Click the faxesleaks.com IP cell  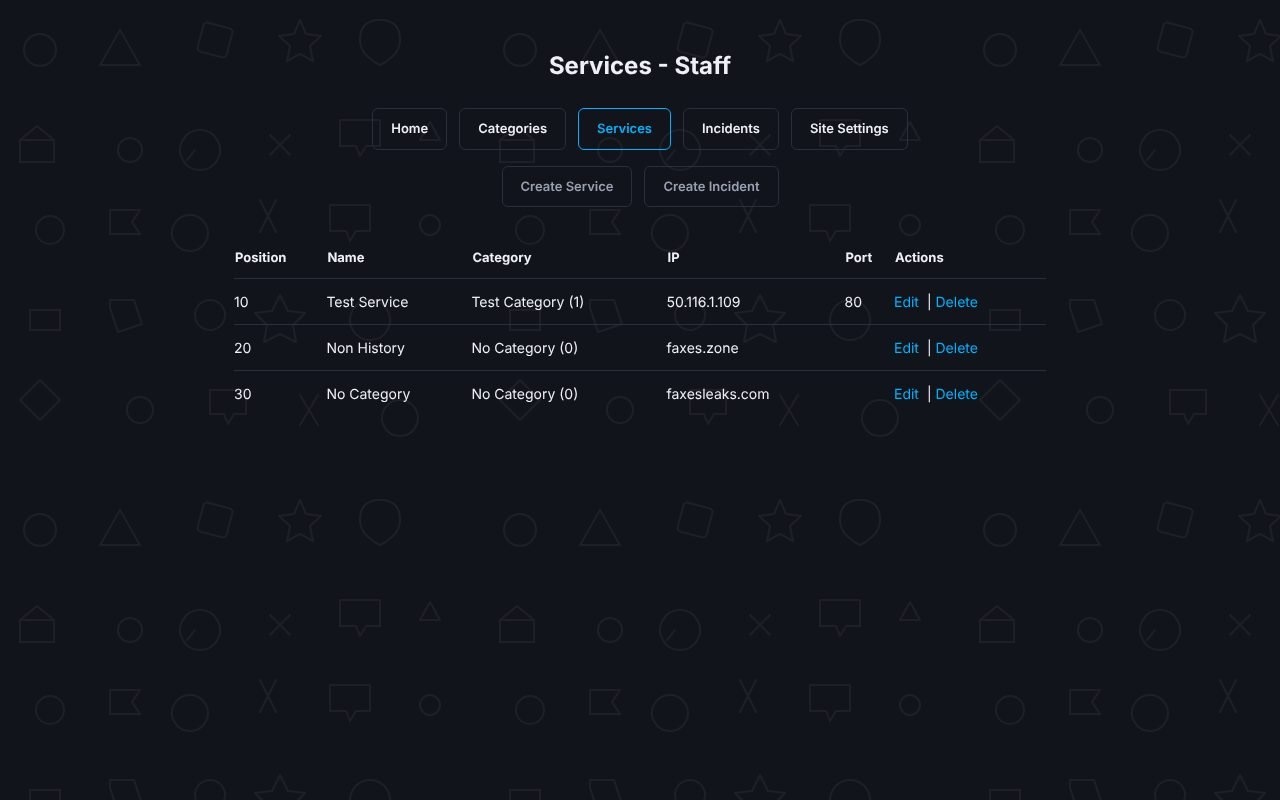(x=718, y=394)
